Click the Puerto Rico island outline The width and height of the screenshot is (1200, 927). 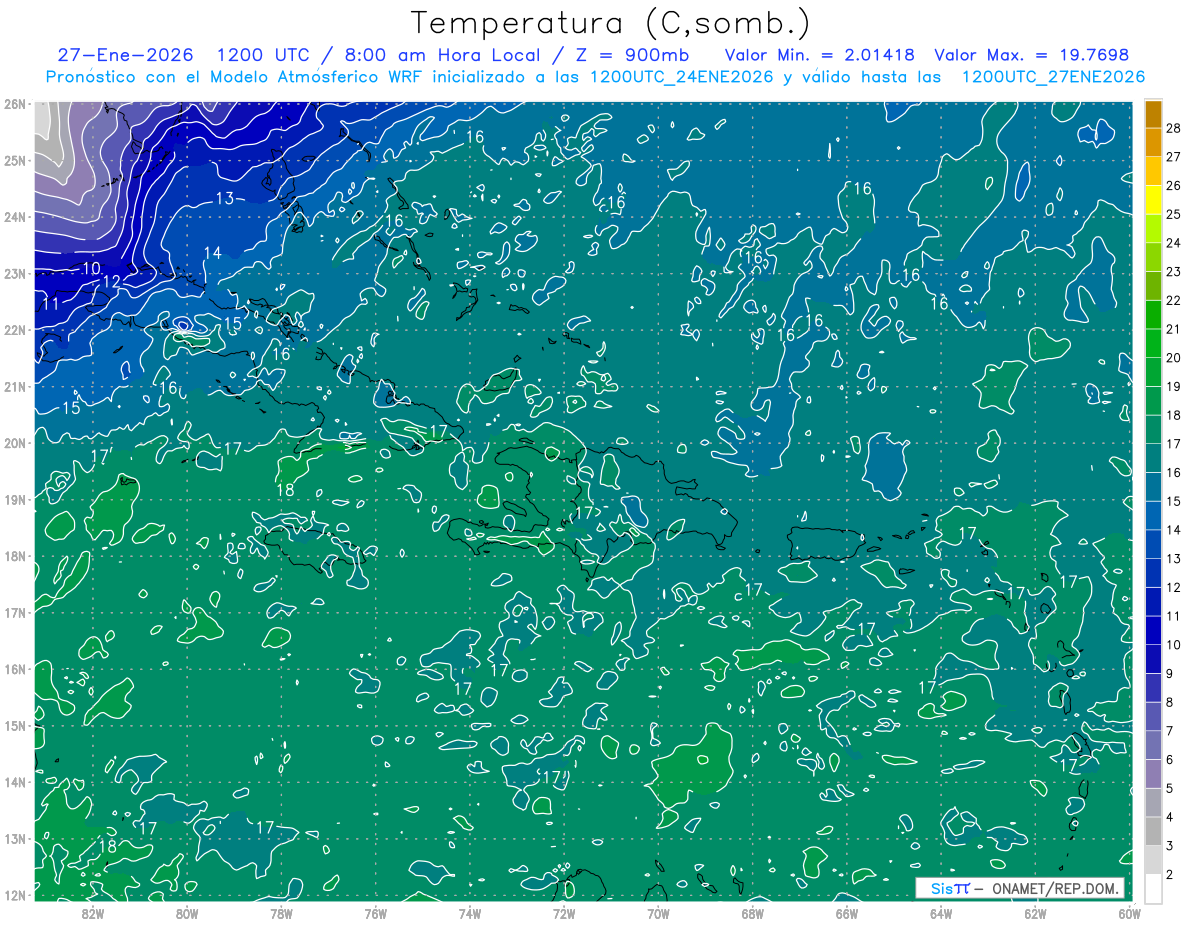click(x=826, y=543)
